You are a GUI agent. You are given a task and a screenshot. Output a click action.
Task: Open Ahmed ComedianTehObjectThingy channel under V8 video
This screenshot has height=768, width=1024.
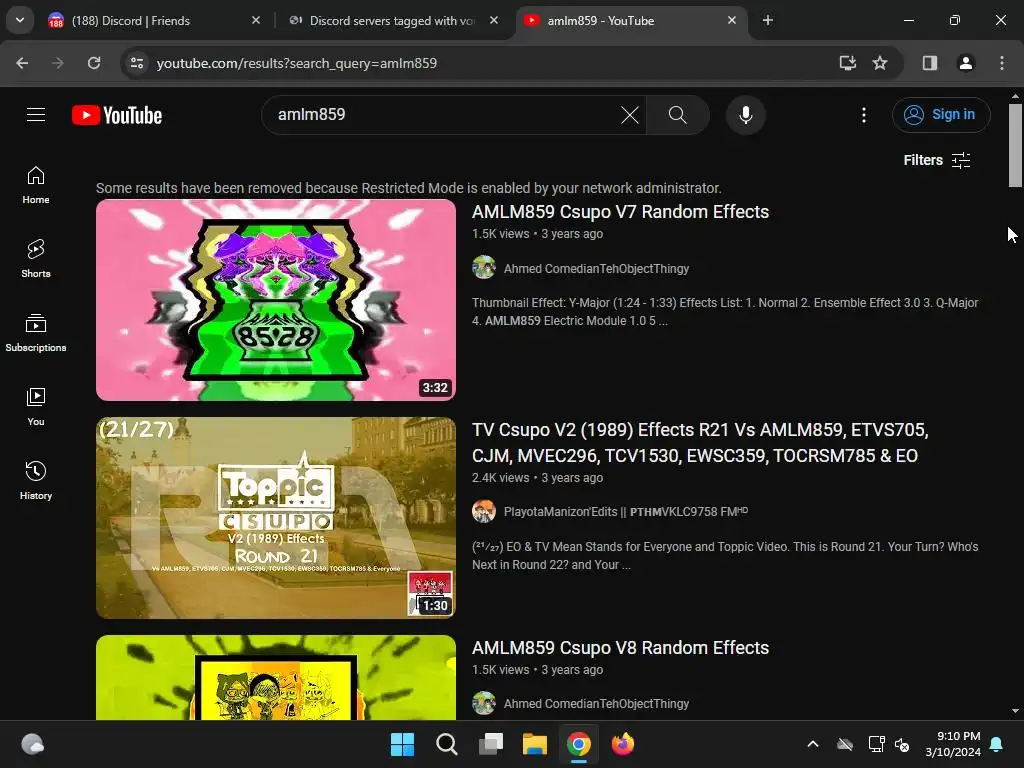596,704
